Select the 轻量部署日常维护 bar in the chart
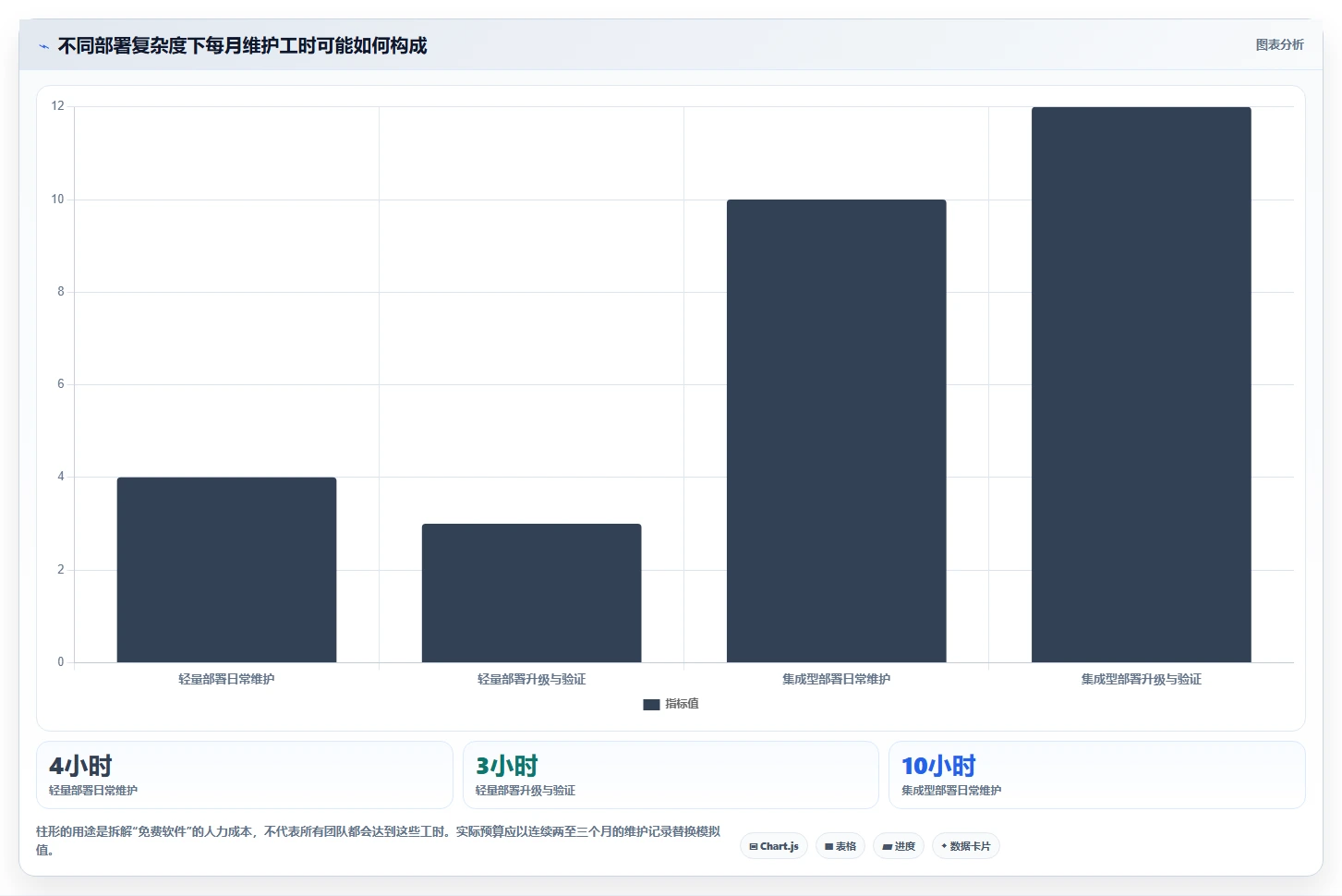Viewport: 1342px width, 896px height. point(226,570)
